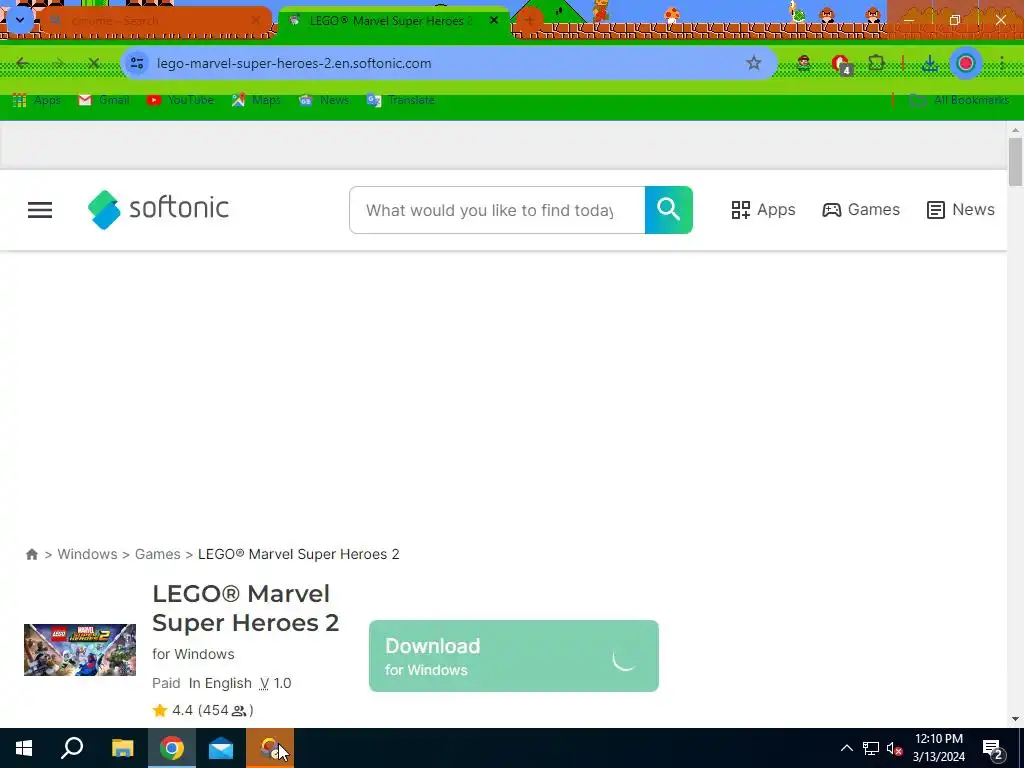
Task: Open the Chrome three-dot menu
Action: pyautogui.click(x=1001, y=63)
